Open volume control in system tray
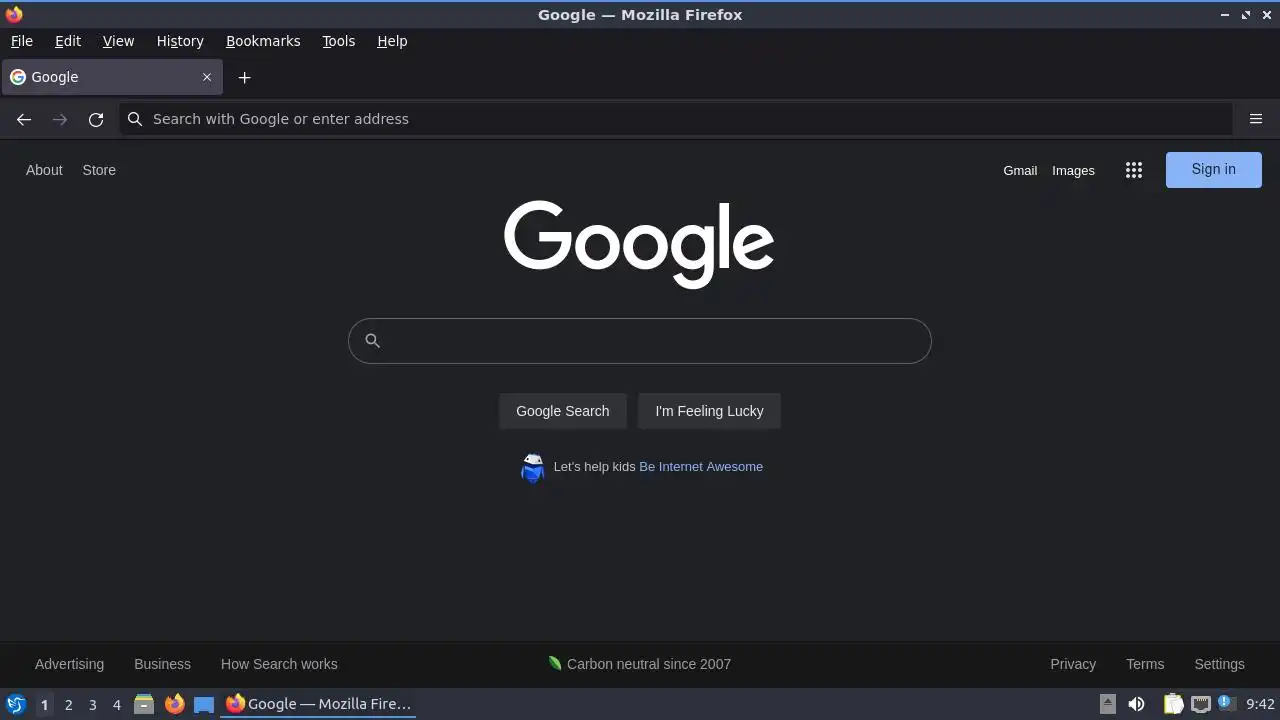This screenshot has width=1280, height=720. coord(1136,704)
